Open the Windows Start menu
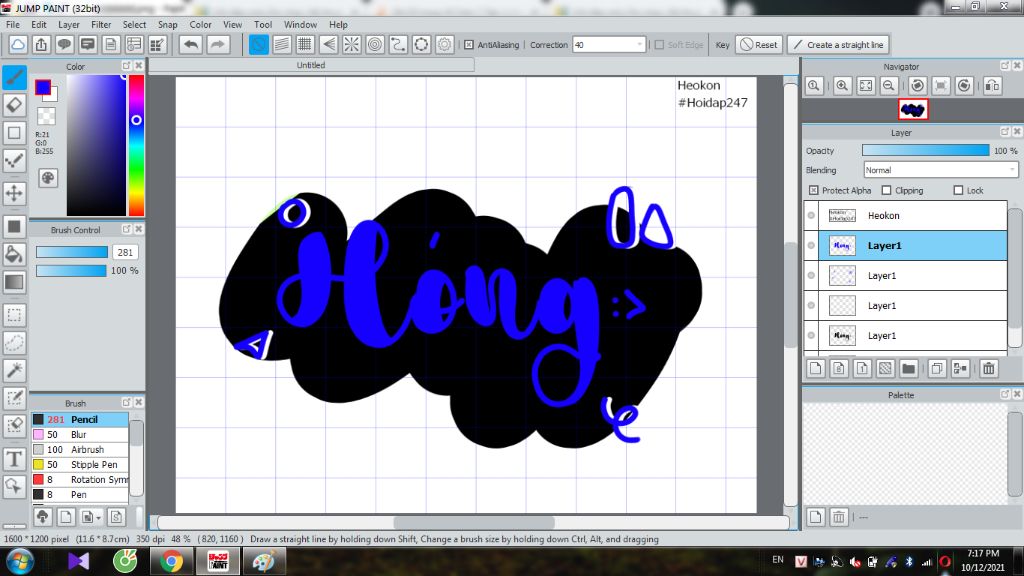The width and height of the screenshot is (1024, 576). pos(20,562)
